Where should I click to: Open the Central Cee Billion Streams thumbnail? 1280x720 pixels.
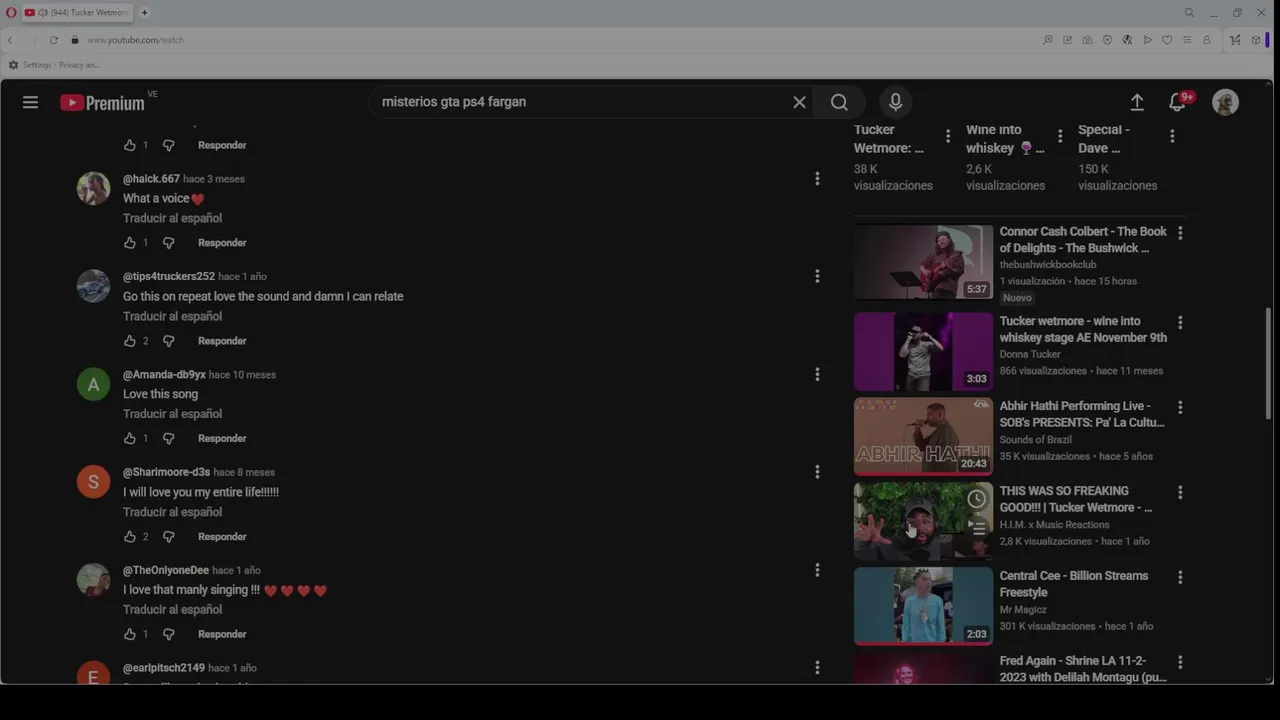click(x=923, y=606)
